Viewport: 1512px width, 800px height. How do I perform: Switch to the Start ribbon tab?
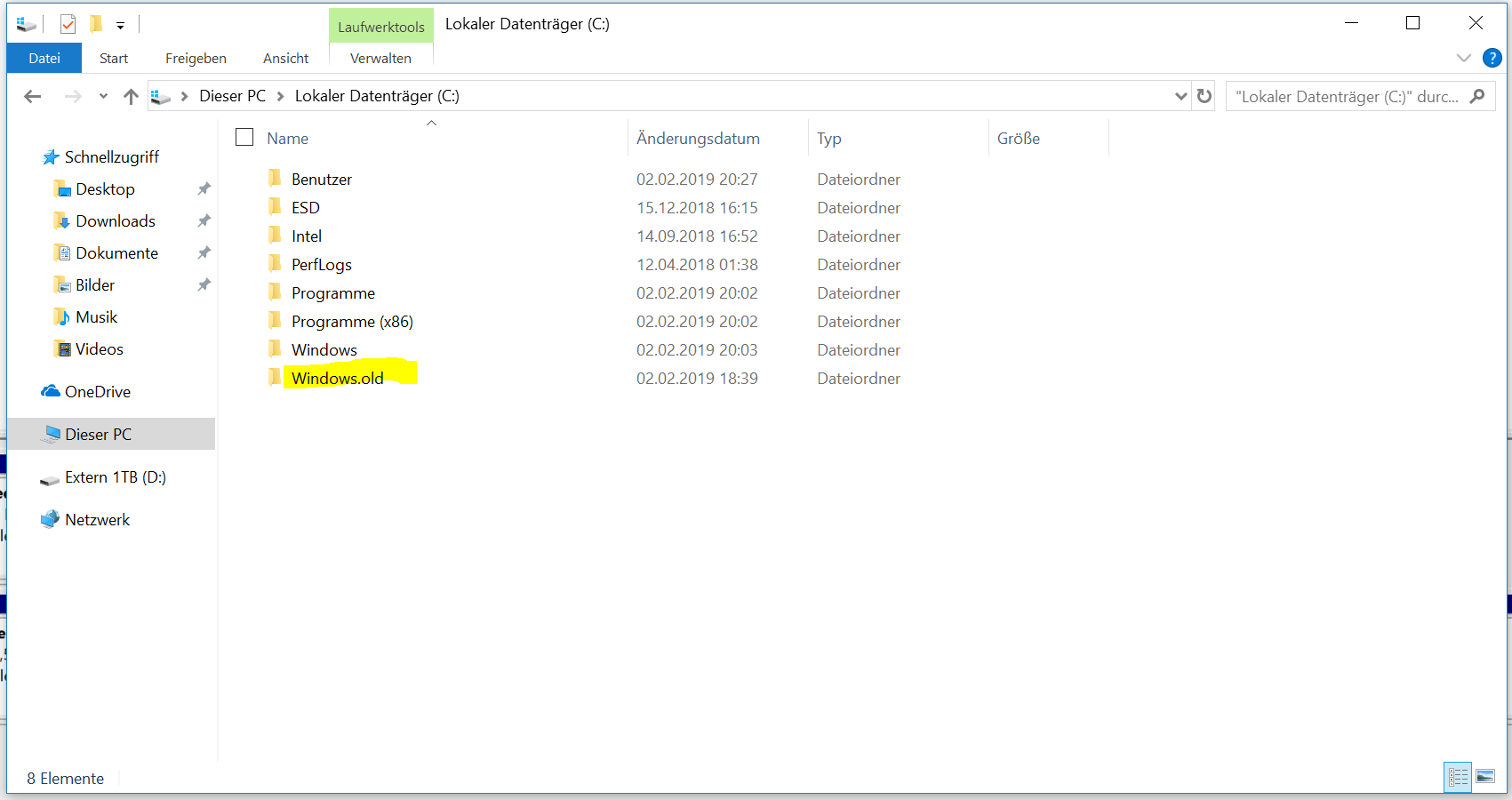pyautogui.click(x=114, y=58)
